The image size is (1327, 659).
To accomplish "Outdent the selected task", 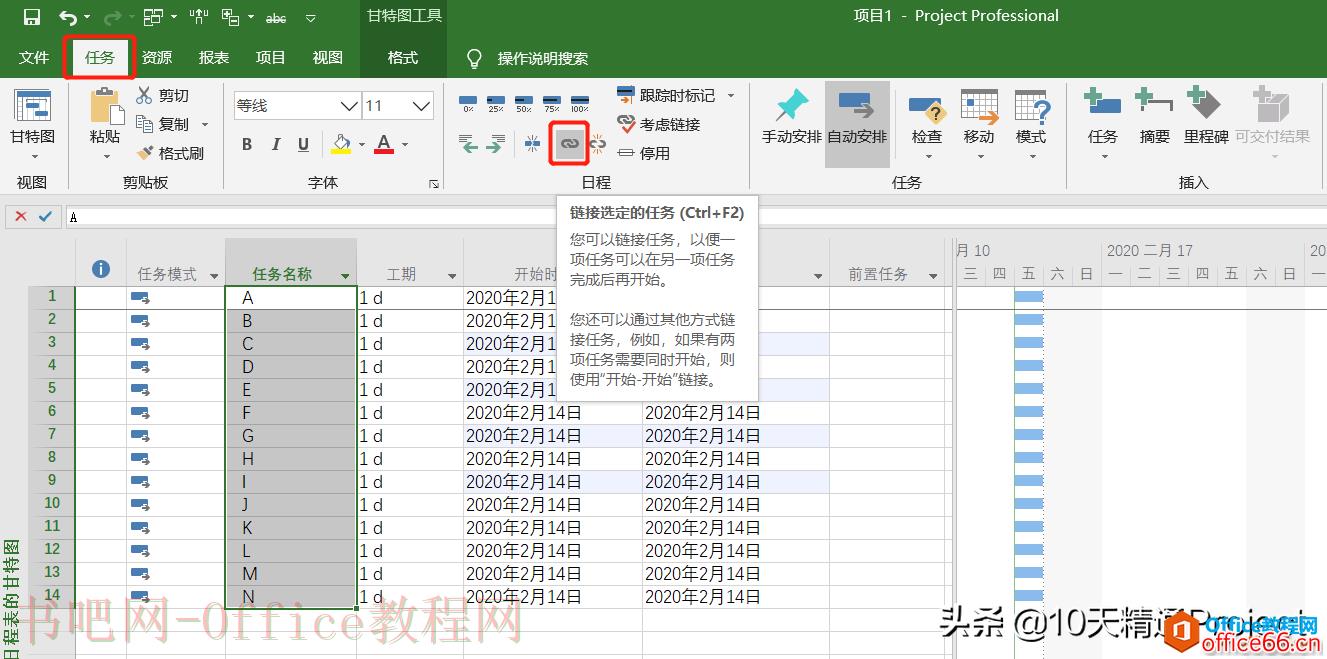I will pyautogui.click(x=468, y=145).
